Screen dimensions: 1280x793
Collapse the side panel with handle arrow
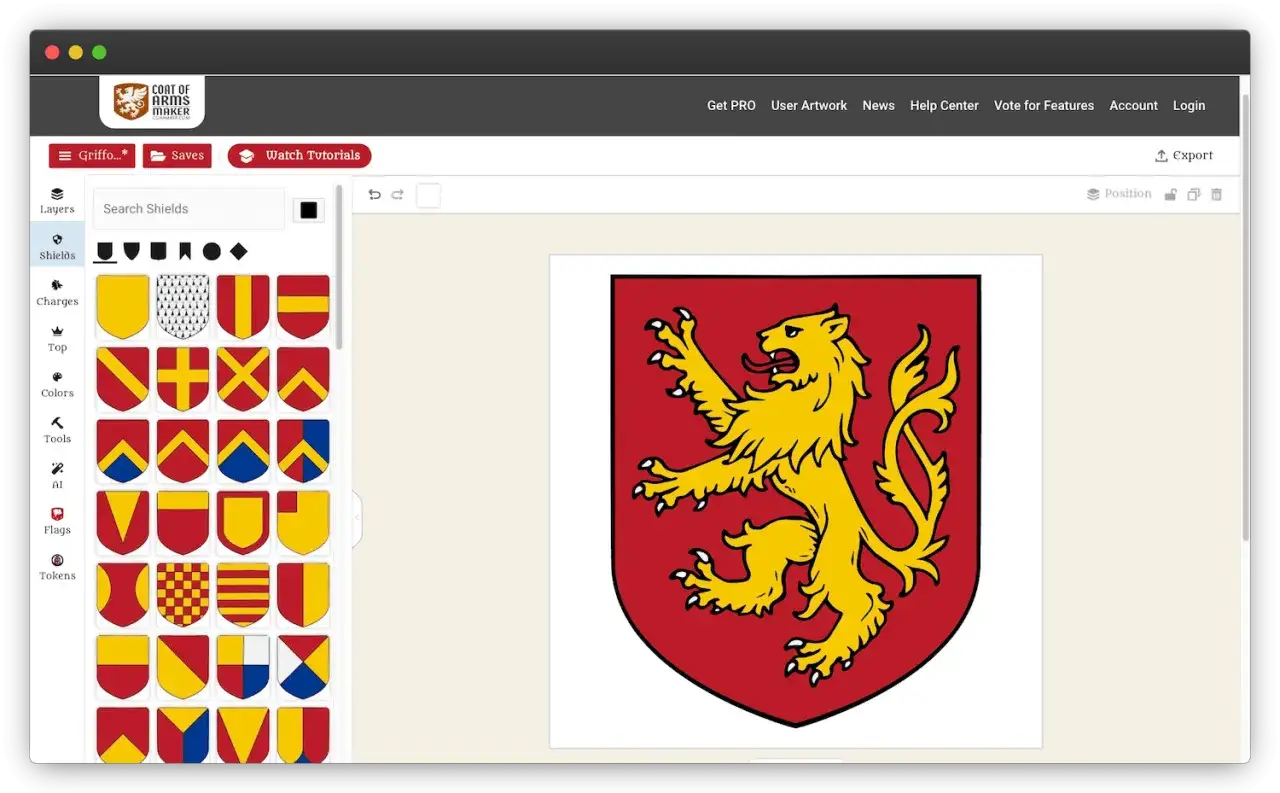click(x=357, y=518)
